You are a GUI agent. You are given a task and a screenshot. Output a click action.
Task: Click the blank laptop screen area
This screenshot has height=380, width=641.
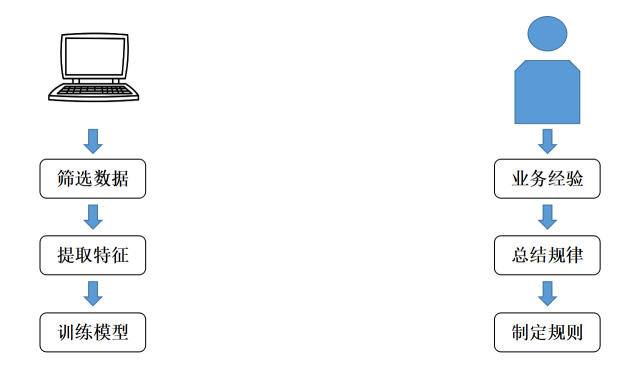point(95,57)
